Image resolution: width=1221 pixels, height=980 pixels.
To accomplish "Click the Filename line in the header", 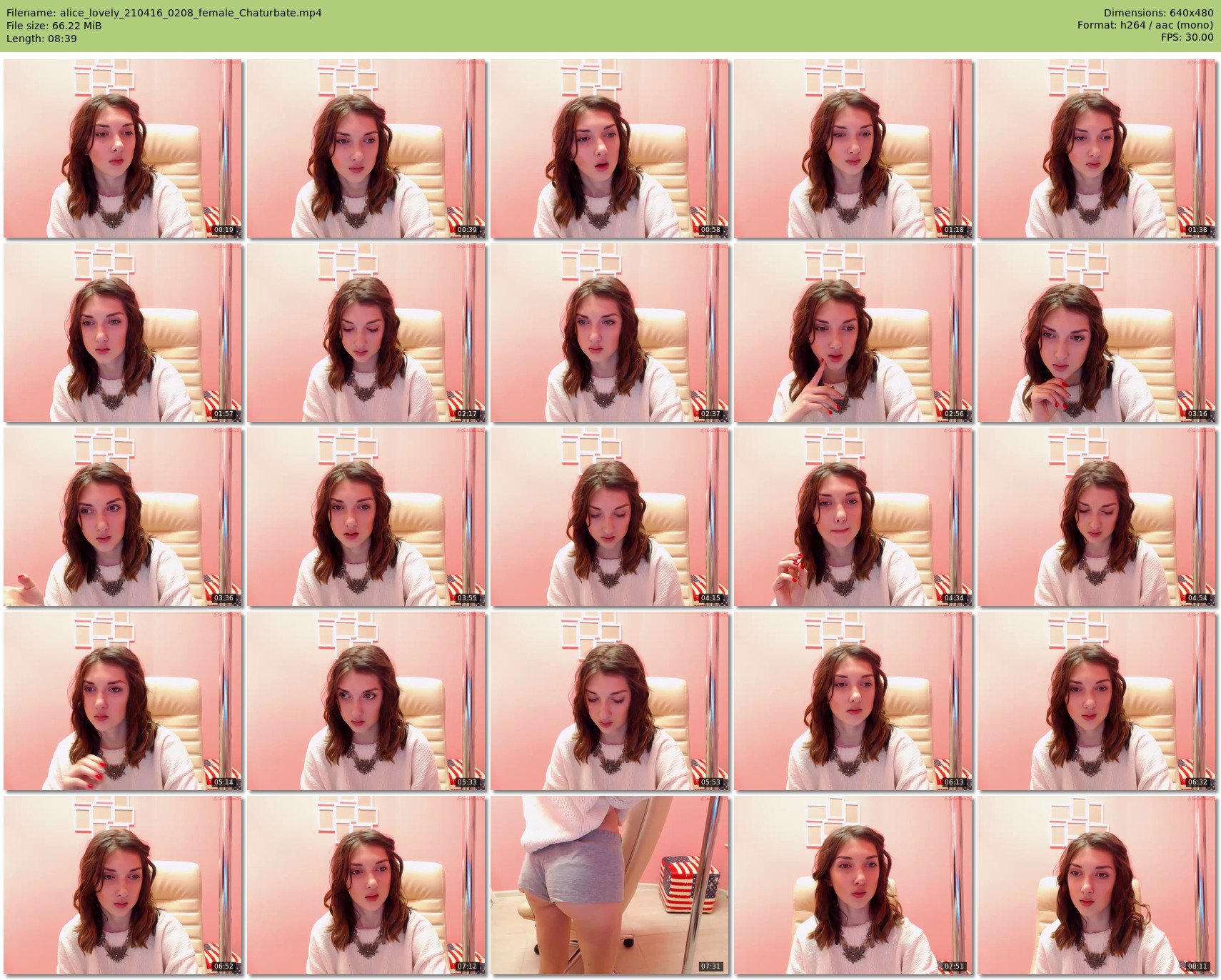I will click(x=164, y=13).
